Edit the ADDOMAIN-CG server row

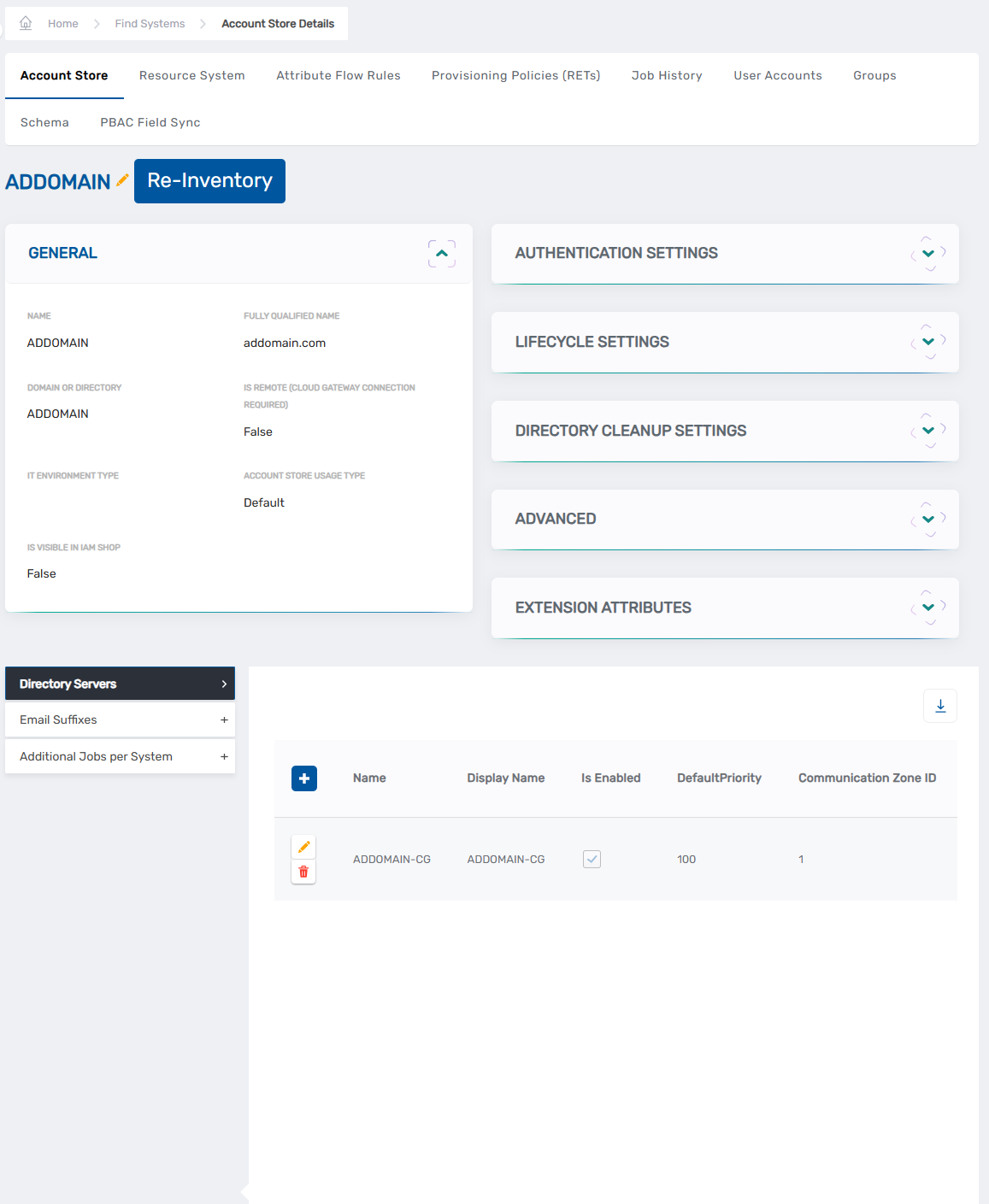click(x=303, y=847)
